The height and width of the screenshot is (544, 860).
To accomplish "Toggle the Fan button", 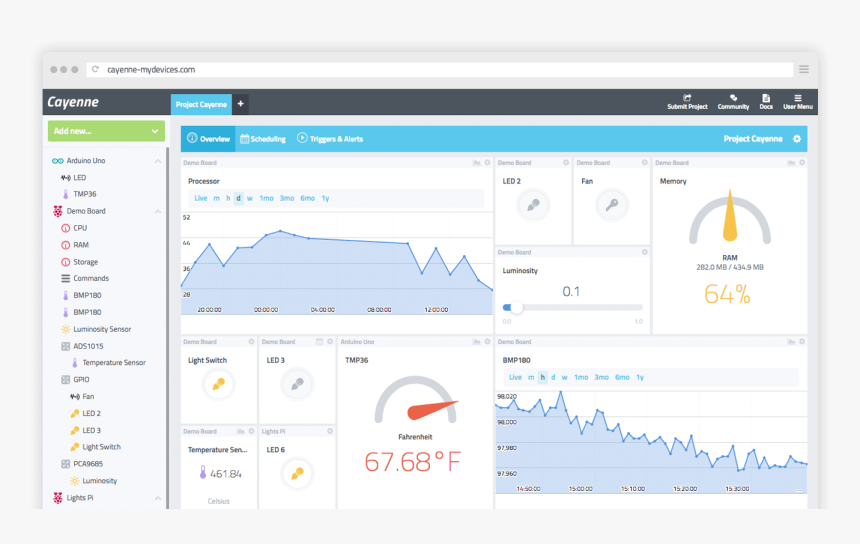I will (612, 205).
